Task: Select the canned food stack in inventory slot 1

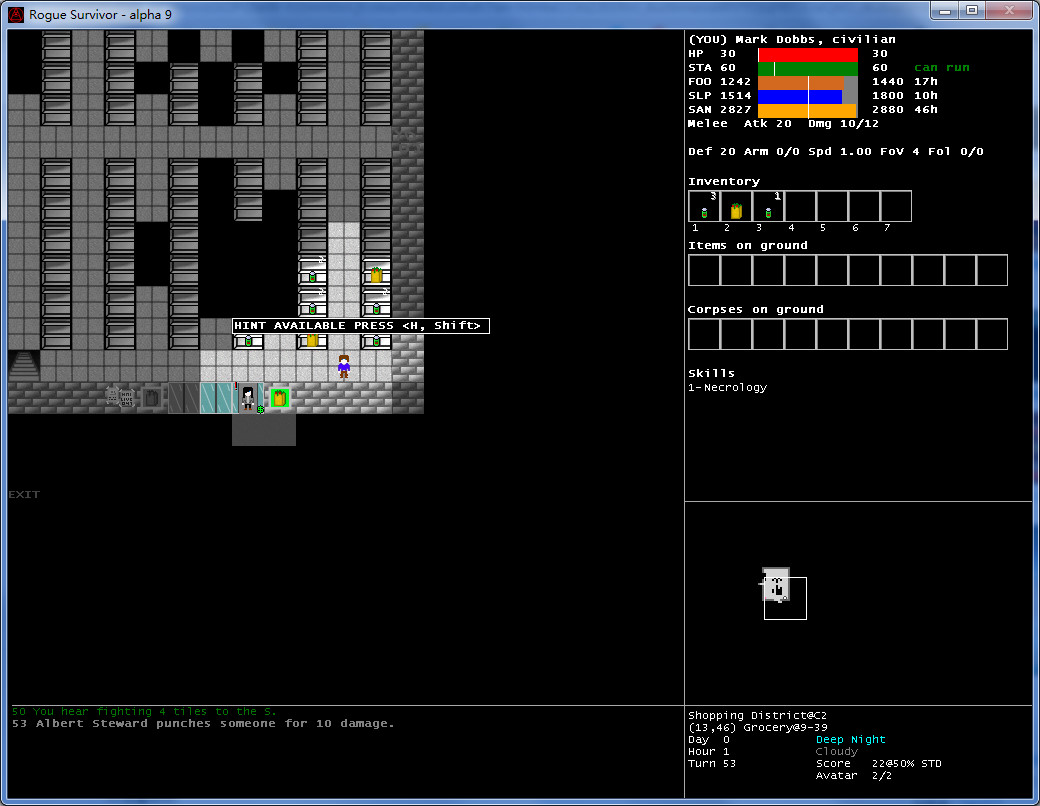Action: pyautogui.click(x=704, y=206)
